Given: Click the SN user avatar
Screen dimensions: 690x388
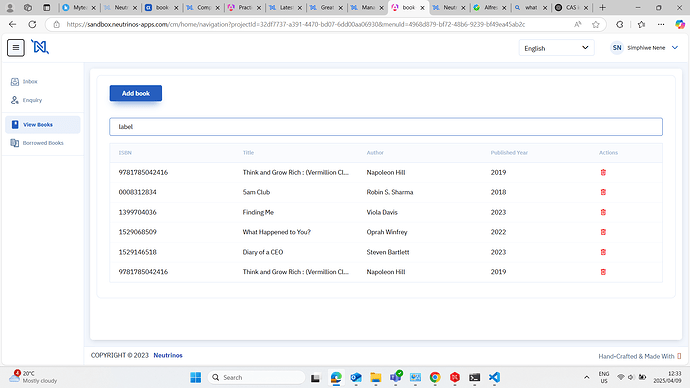Looking at the screenshot, I should click(617, 48).
